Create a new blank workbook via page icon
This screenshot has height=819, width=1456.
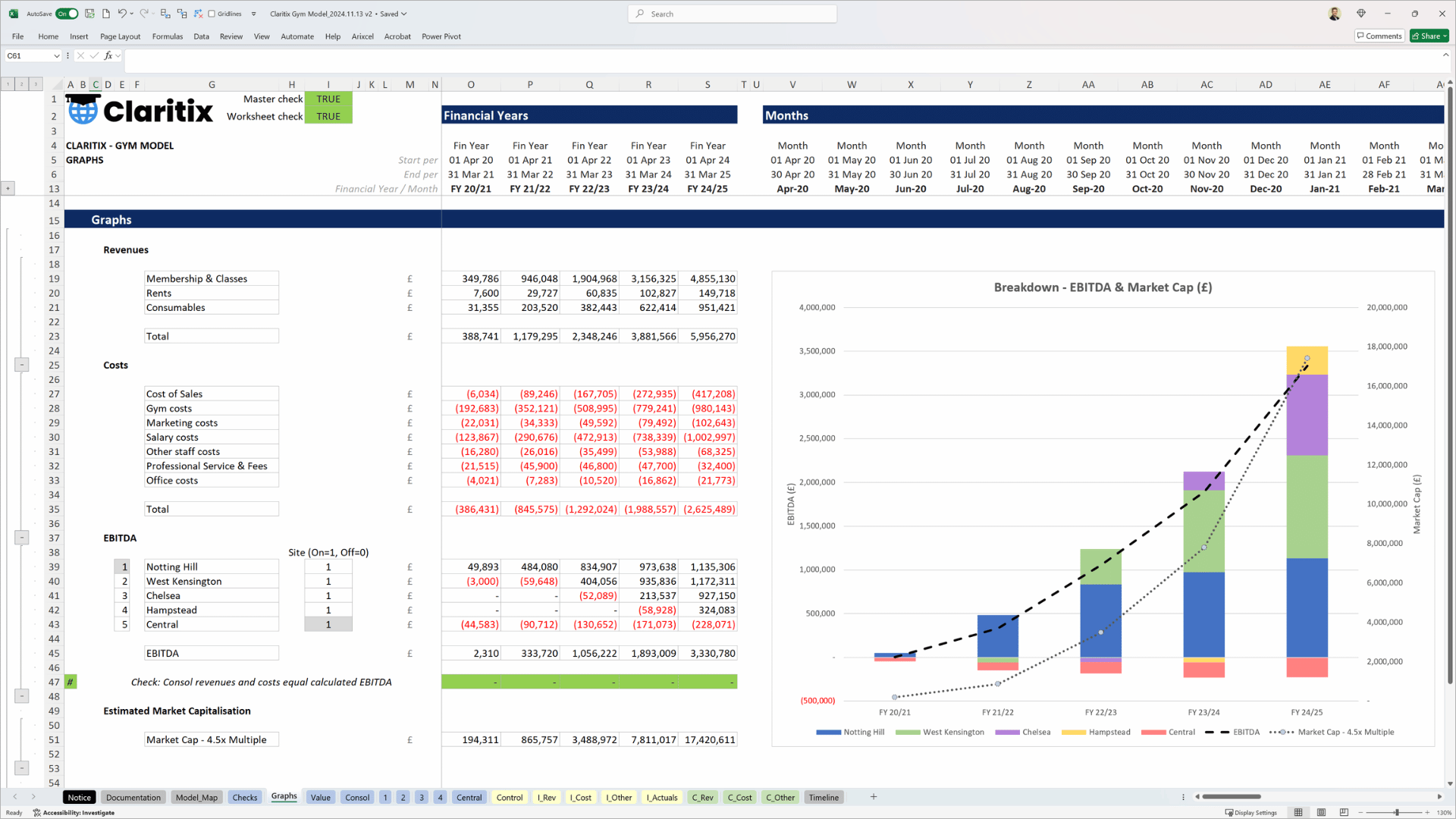click(x=106, y=14)
